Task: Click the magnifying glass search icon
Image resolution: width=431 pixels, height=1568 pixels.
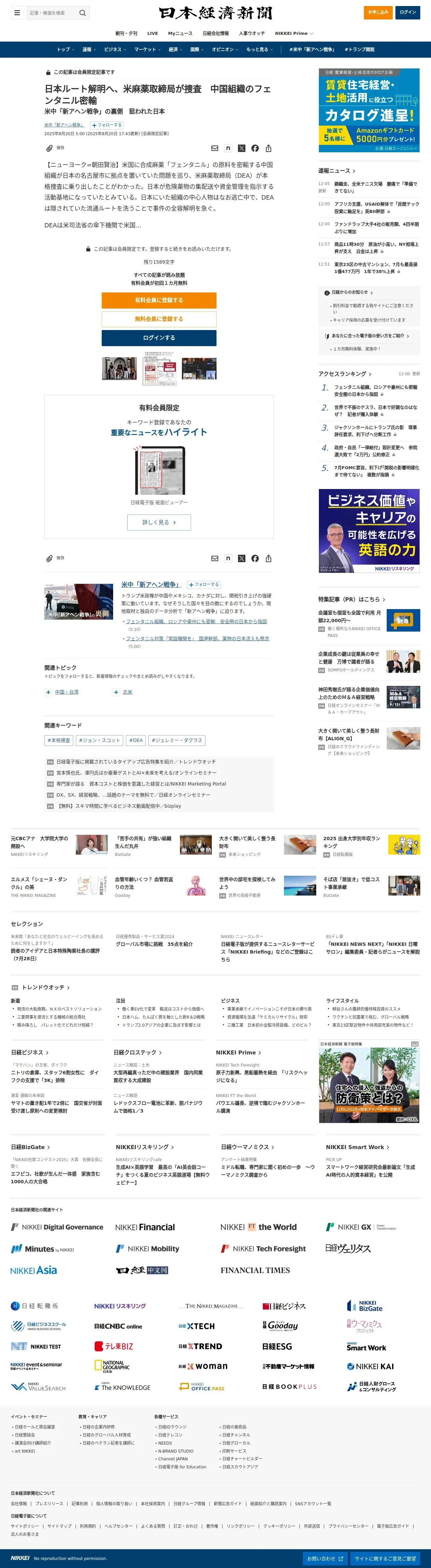Action: [x=83, y=13]
